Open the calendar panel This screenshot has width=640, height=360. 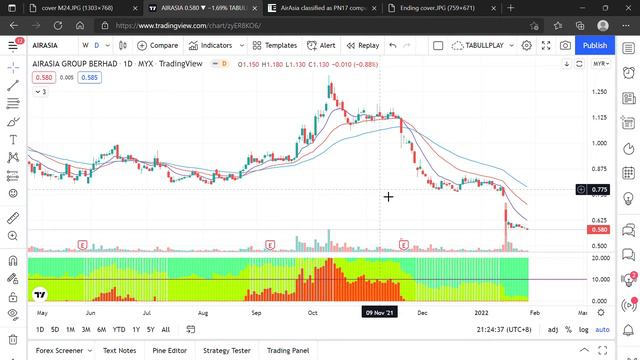(629, 173)
